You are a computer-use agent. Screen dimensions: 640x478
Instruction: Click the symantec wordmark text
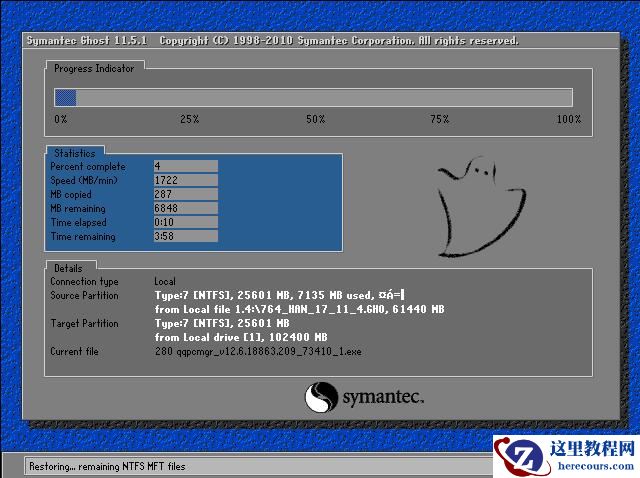coord(383,398)
